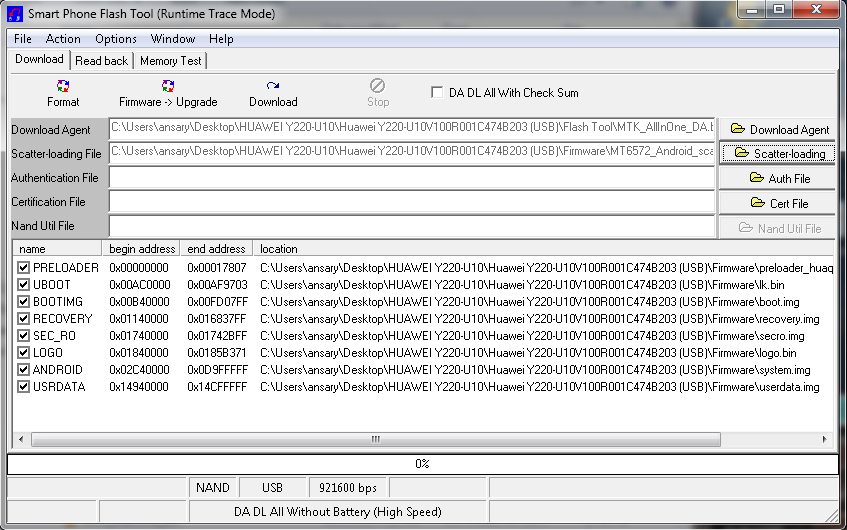Image resolution: width=847 pixels, height=530 pixels.
Task: Uncheck the UBOOT partition checkbox
Action: (23, 285)
